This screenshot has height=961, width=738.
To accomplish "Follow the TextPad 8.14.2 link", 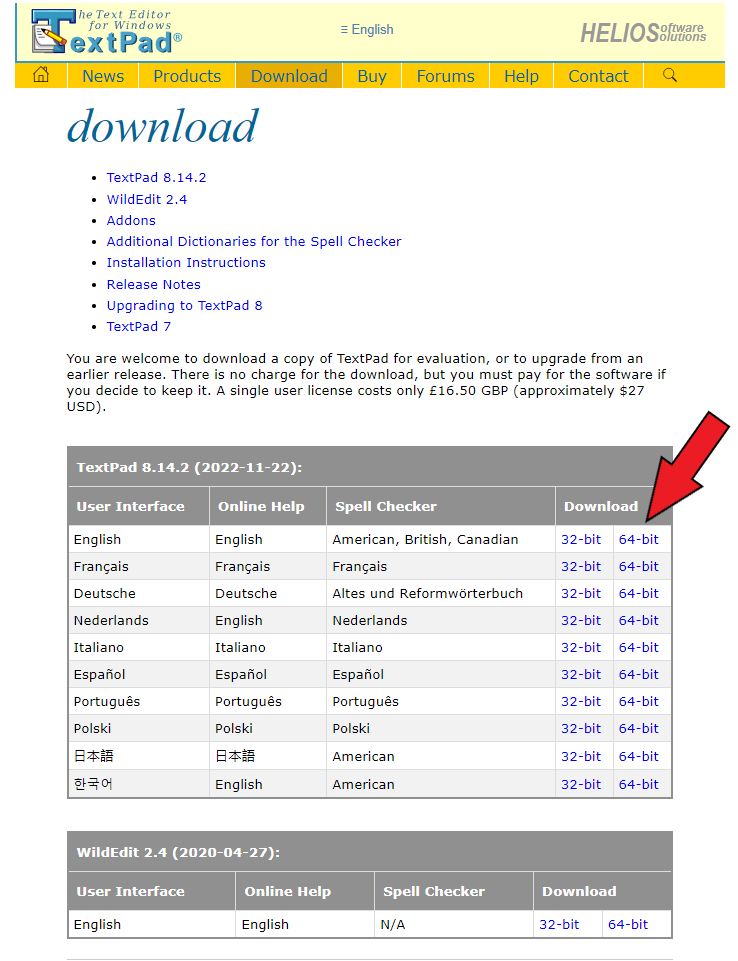I will point(156,178).
